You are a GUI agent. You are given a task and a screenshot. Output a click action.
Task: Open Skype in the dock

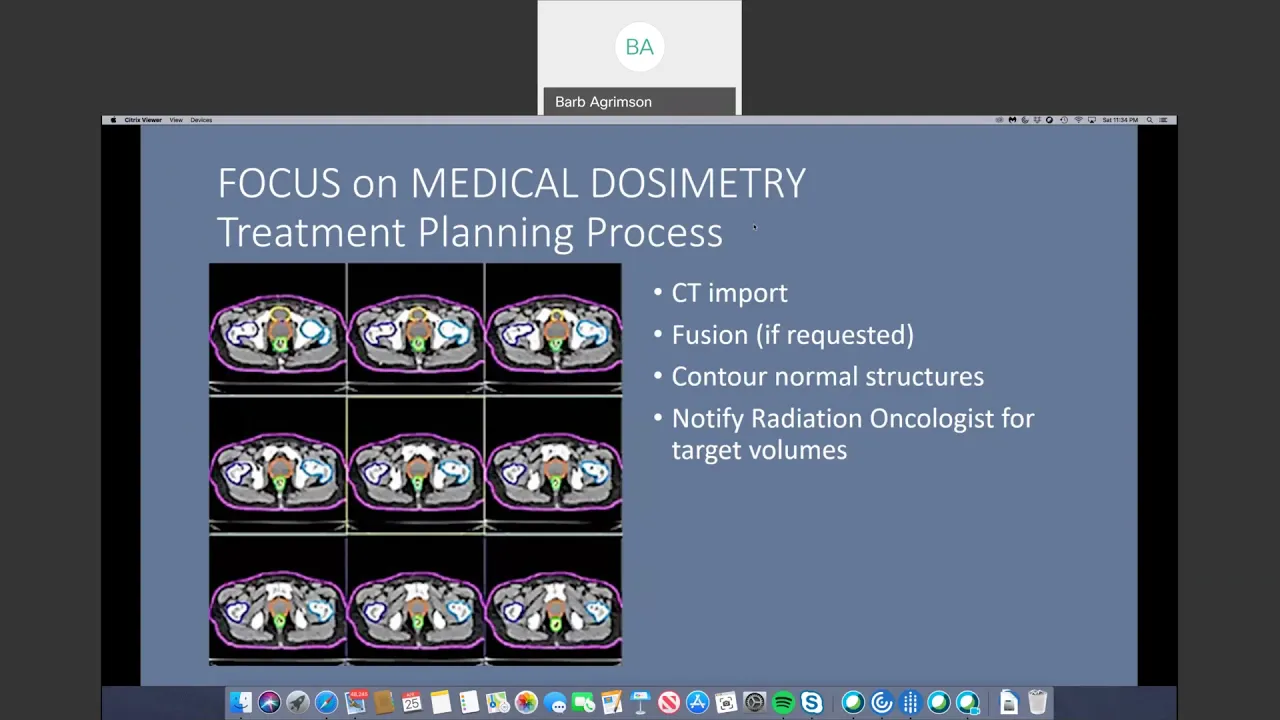(812, 703)
